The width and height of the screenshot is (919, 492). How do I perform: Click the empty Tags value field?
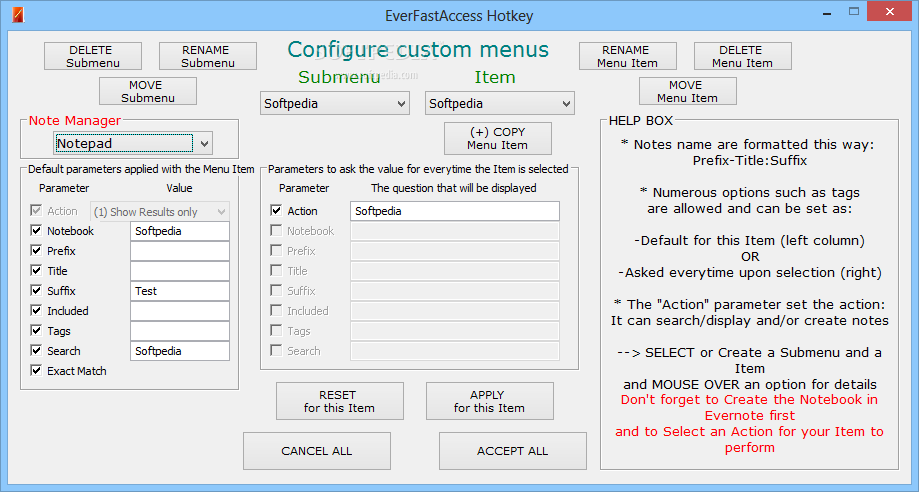click(180, 331)
